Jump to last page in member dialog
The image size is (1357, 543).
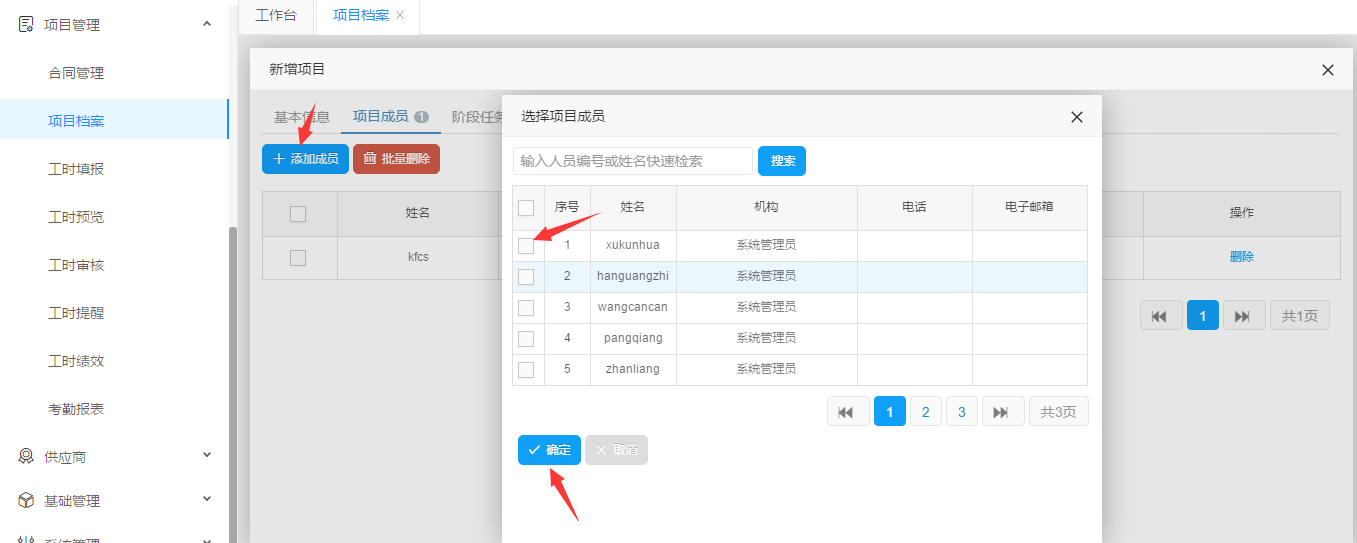1002,412
